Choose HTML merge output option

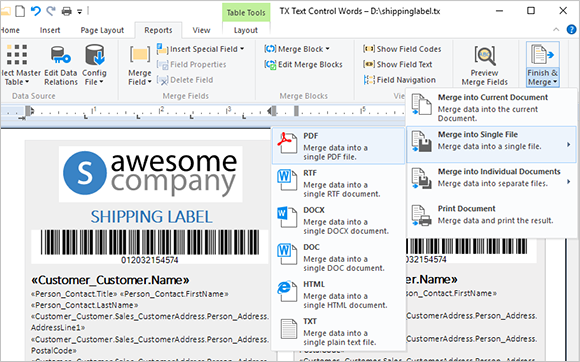coord(338,294)
